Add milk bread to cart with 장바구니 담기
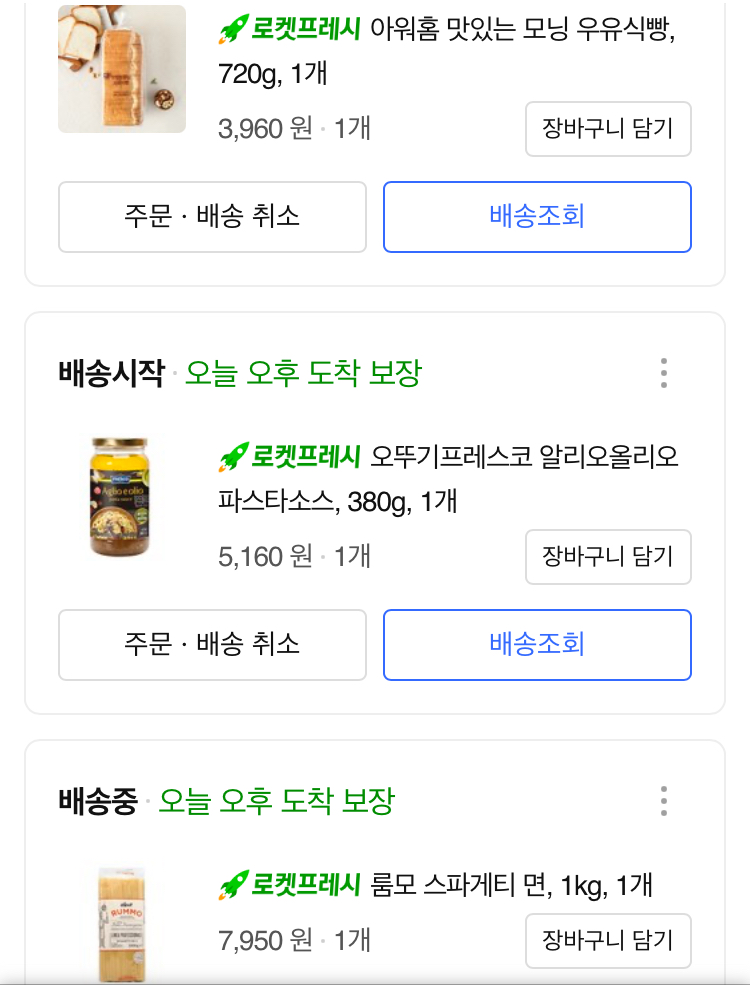Image resolution: width=750 pixels, height=985 pixels. pos(608,129)
